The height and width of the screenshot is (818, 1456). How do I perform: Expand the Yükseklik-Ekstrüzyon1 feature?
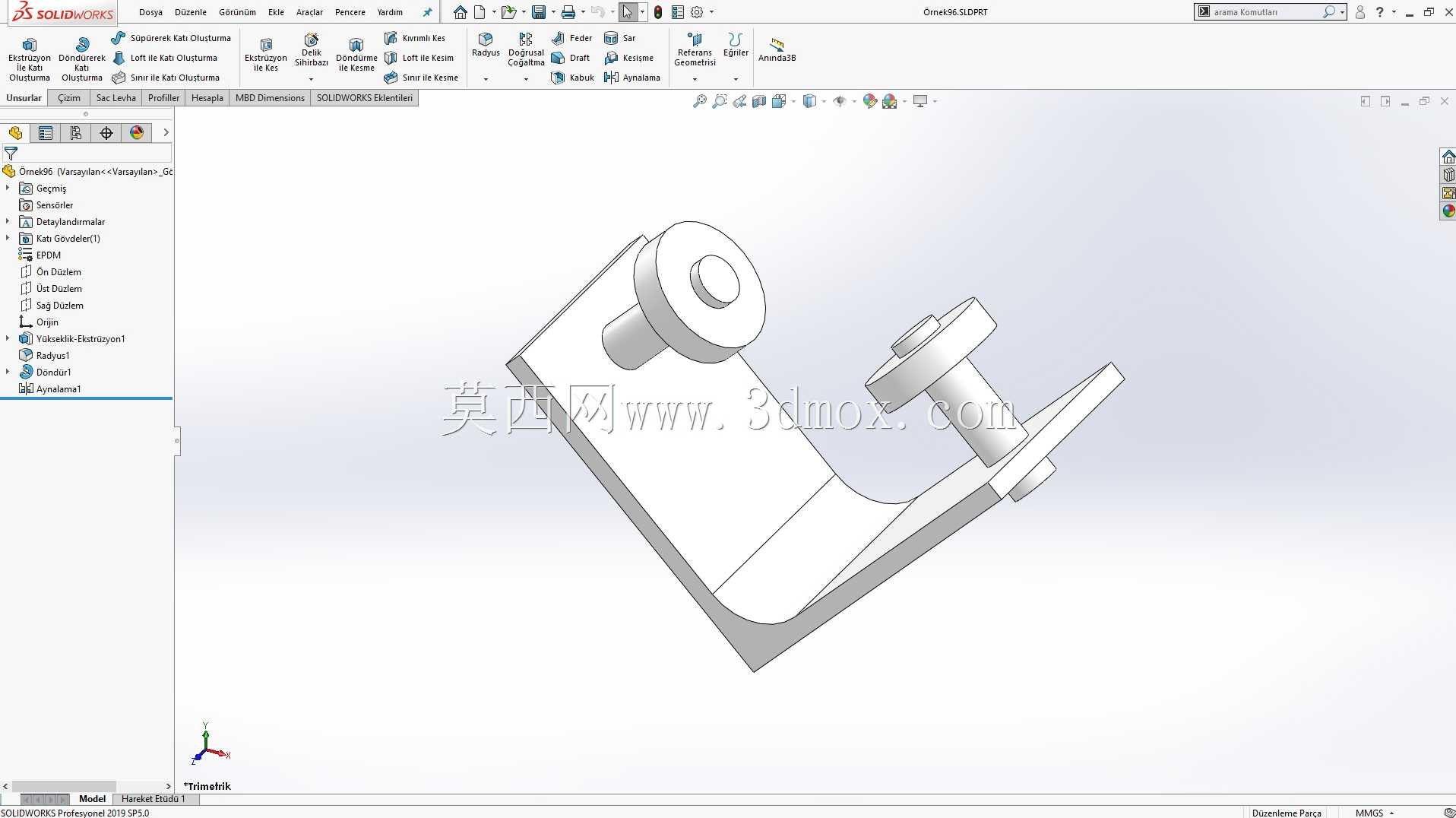(x=8, y=338)
